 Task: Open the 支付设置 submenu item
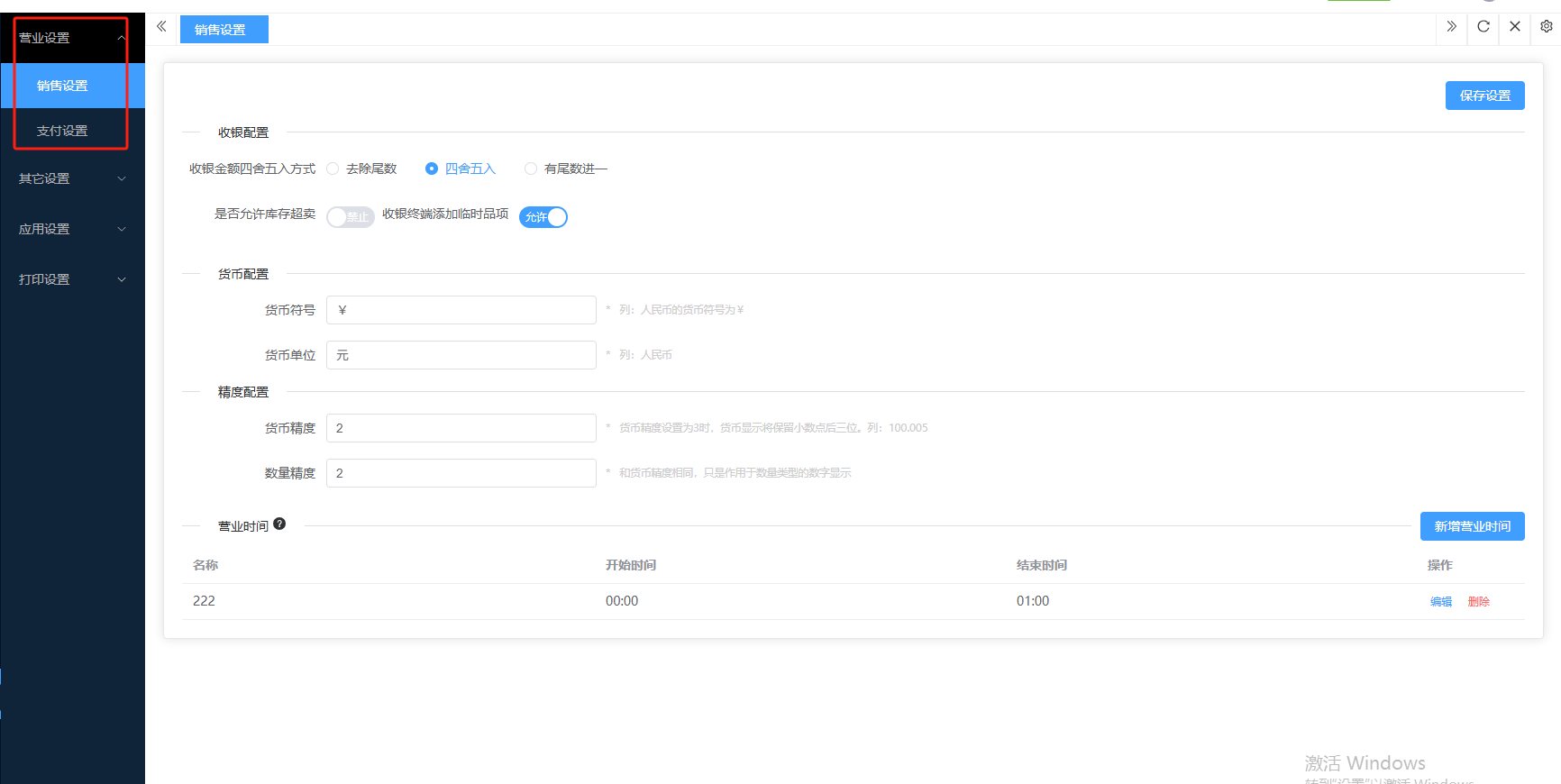(62, 131)
